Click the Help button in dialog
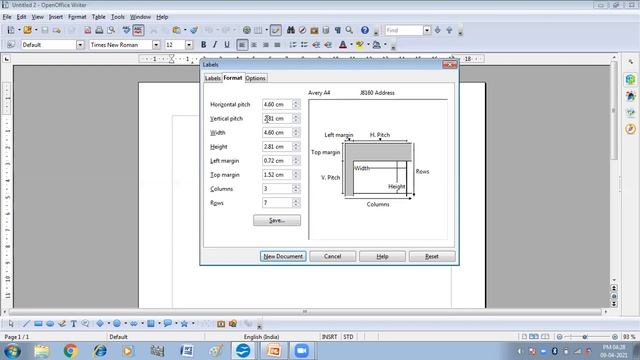640x360 pixels. click(382, 256)
